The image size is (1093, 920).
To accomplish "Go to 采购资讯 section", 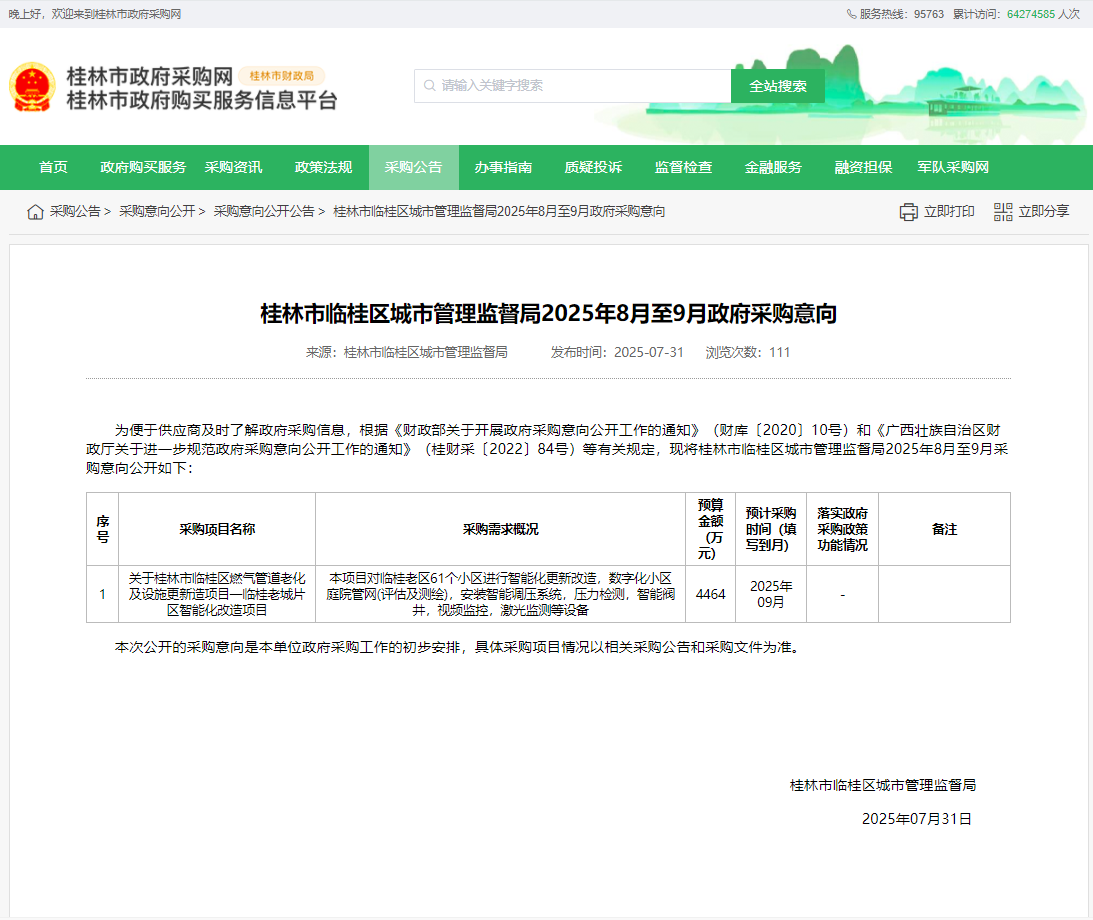I will pos(233,167).
